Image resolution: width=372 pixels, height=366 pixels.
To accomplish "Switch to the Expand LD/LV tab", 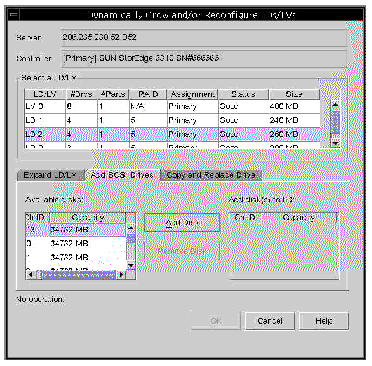I will [x=50, y=175].
